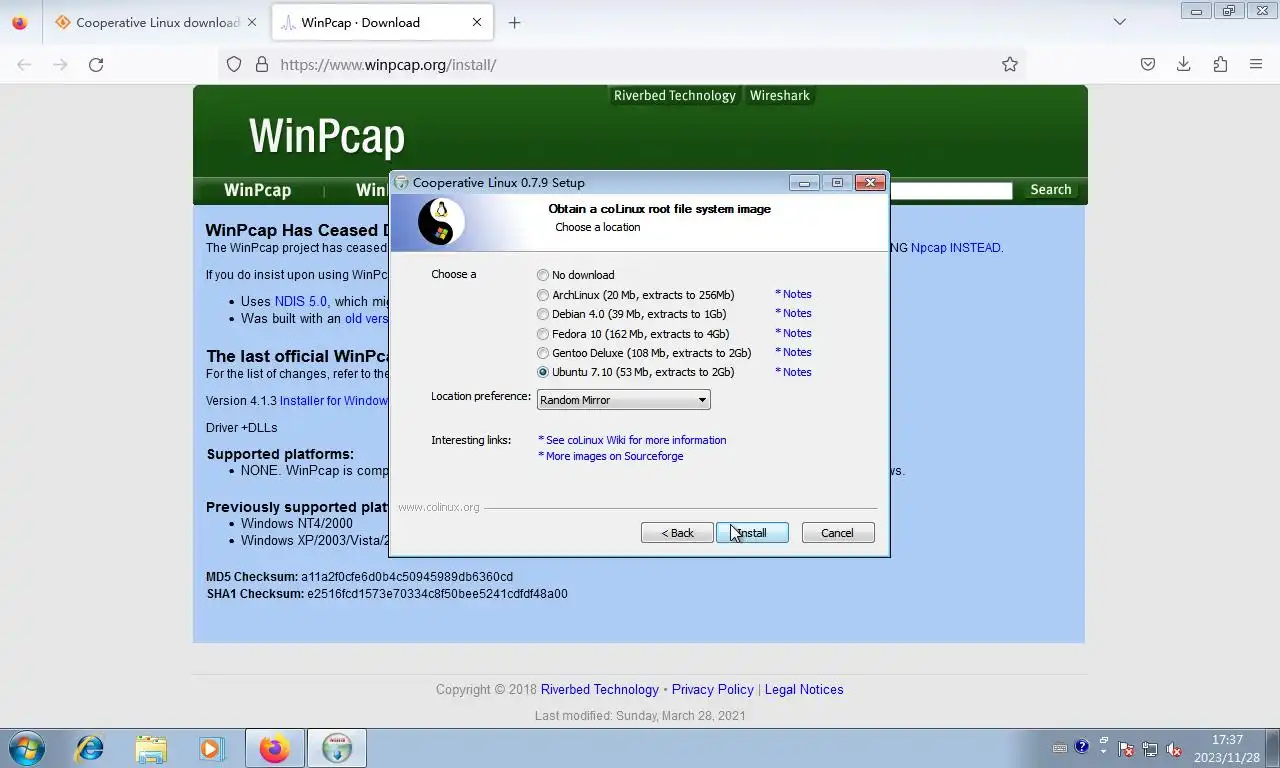This screenshot has height=768, width=1280.
Task: Choose the ArchLinux radio option
Action: click(636, 295)
